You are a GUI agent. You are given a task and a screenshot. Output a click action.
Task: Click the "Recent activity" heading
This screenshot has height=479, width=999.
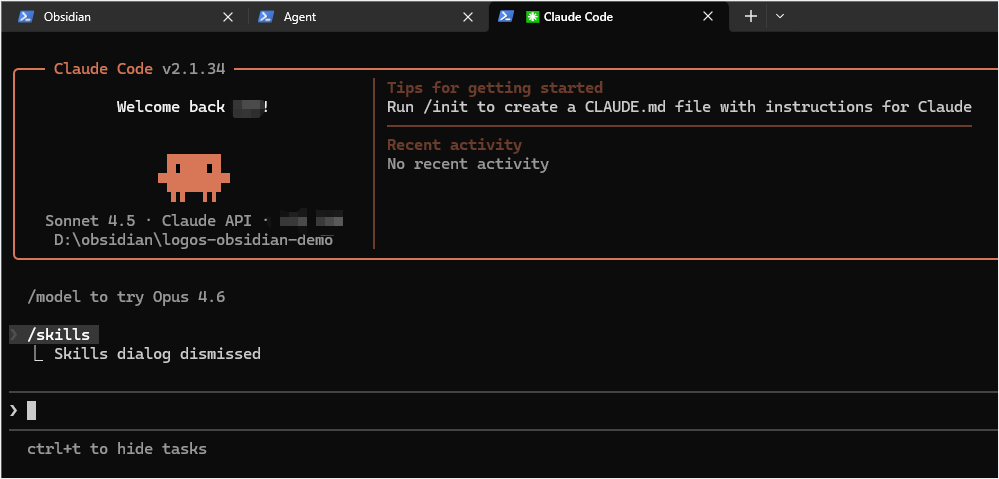coord(454,145)
